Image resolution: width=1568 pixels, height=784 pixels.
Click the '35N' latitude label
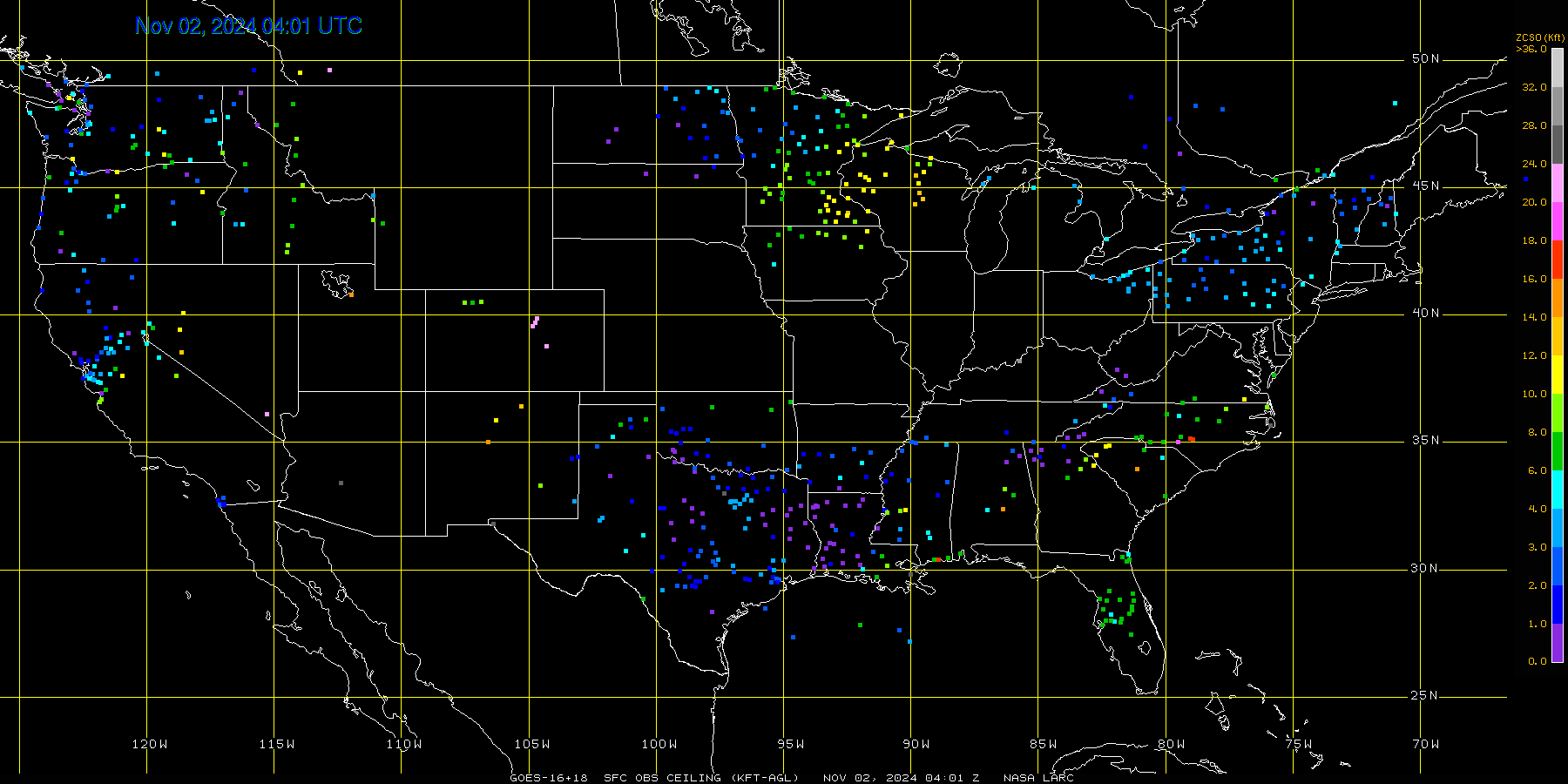pos(1426,440)
